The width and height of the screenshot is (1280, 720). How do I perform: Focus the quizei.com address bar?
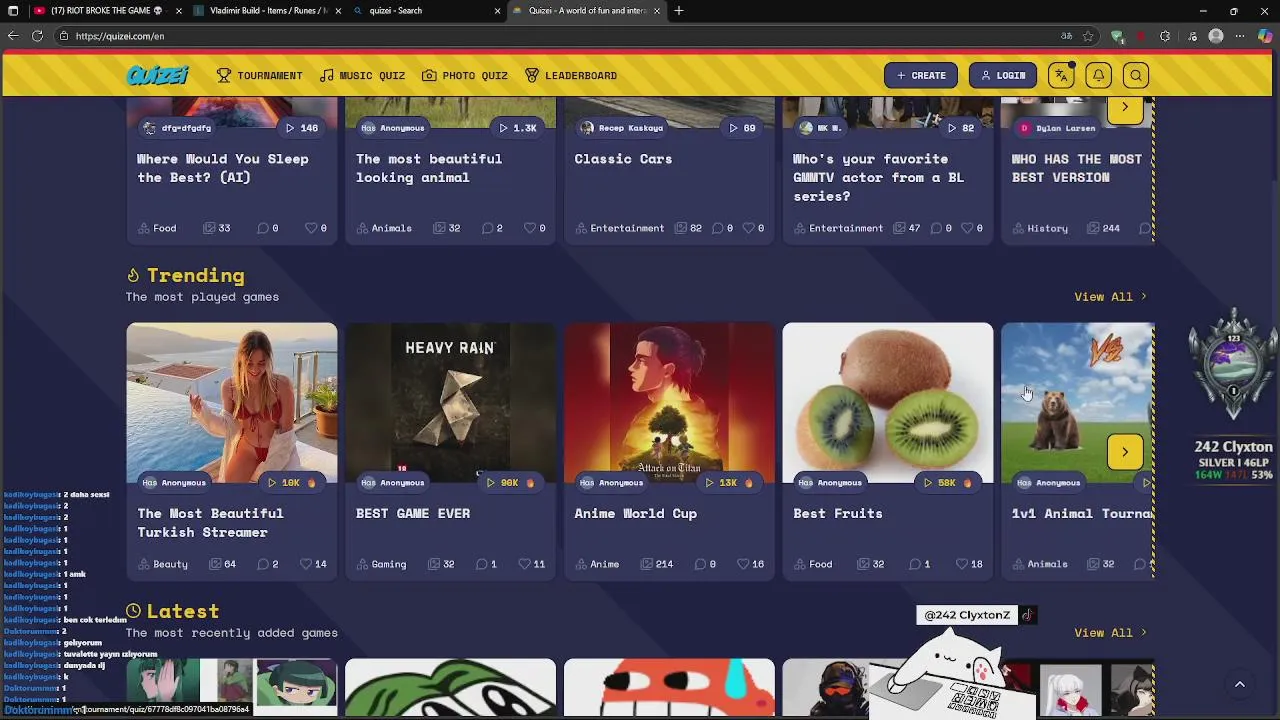(x=560, y=36)
